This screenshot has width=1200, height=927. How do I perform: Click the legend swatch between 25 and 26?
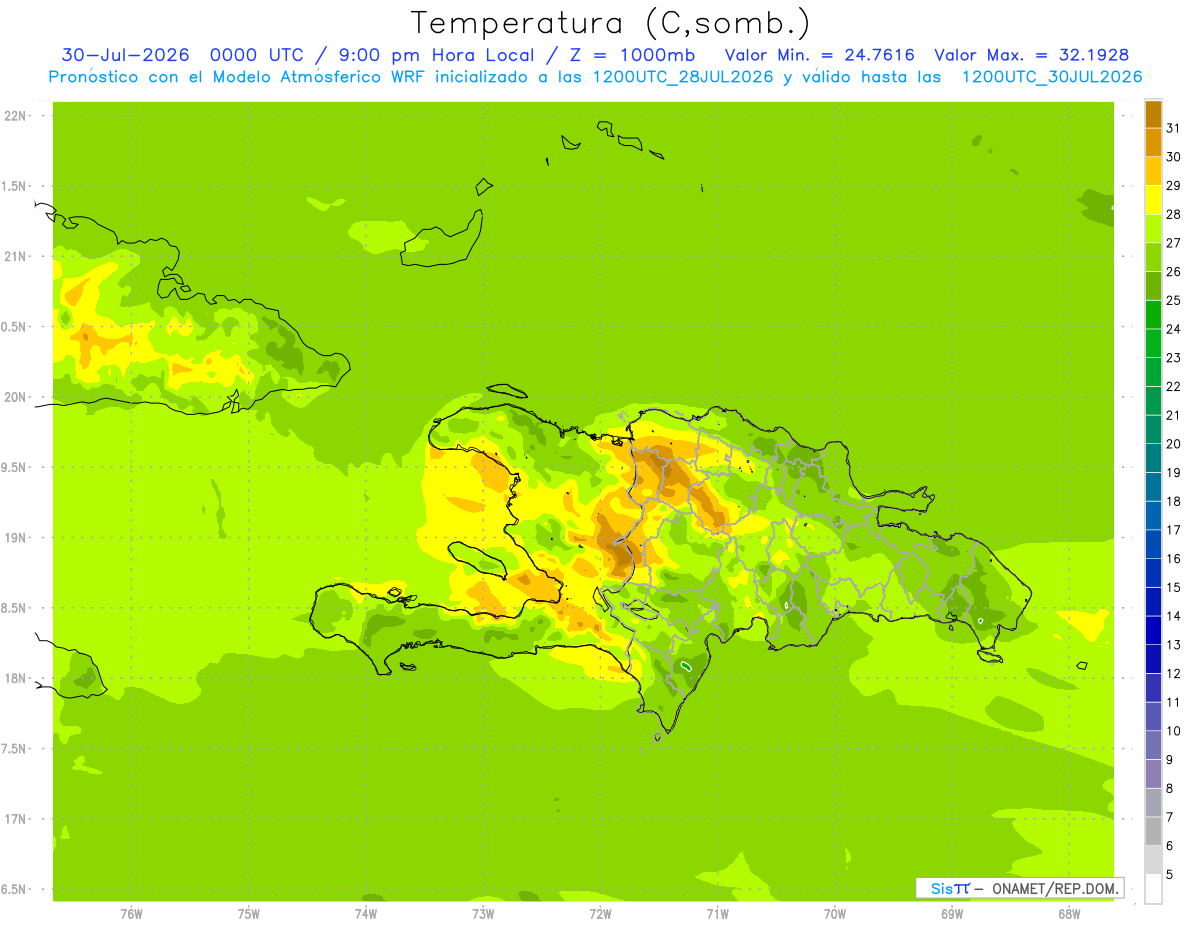(x=1153, y=287)
